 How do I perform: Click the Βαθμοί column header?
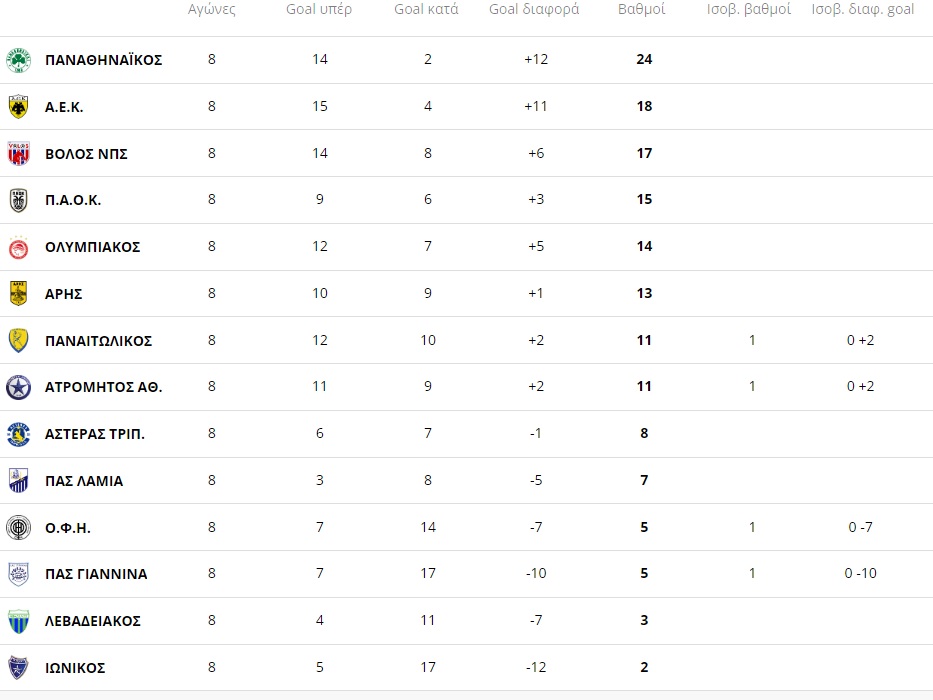(641, 9)
